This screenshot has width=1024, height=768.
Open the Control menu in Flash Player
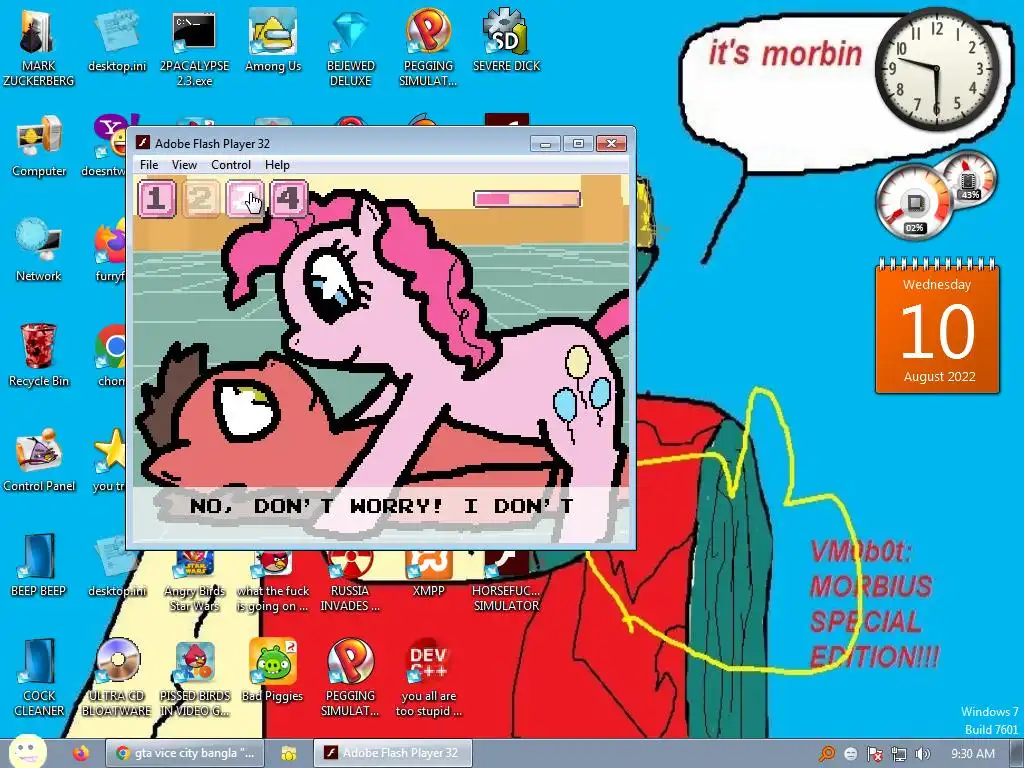(x=231, y=165)
